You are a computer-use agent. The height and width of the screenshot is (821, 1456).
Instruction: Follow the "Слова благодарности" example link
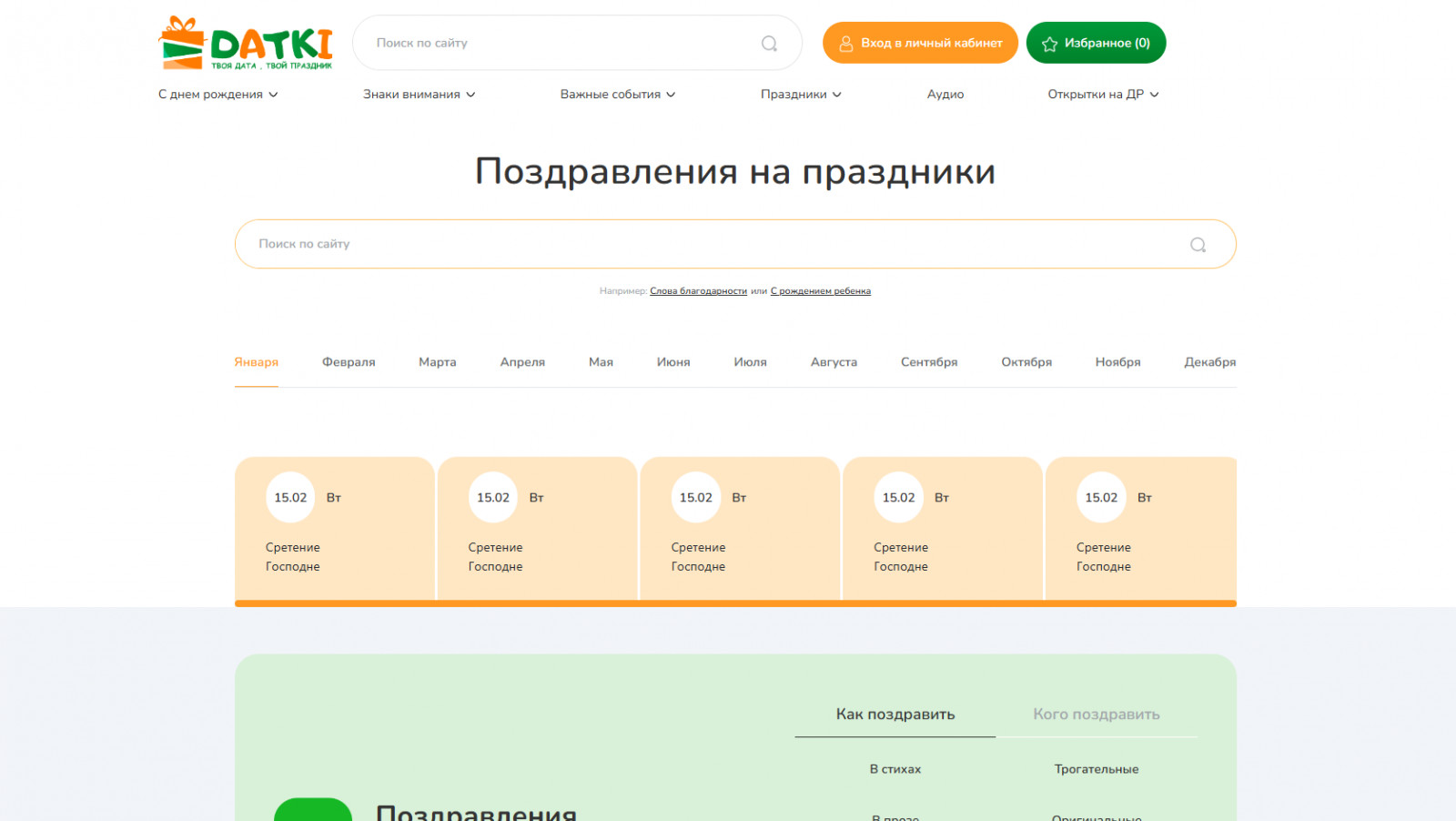pyautogui.click(x=698, y=291)
